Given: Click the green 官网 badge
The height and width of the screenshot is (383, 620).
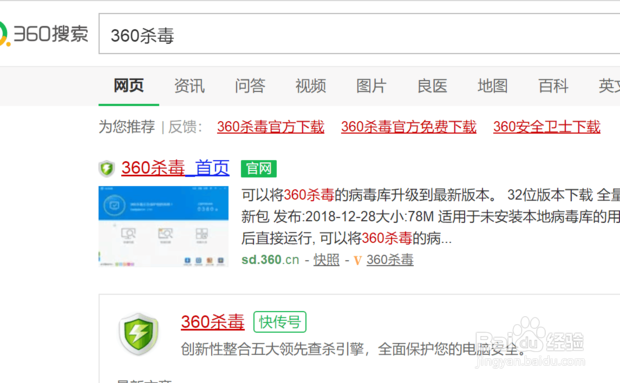Looking at the screenshot, I should [x=259, y=169].
